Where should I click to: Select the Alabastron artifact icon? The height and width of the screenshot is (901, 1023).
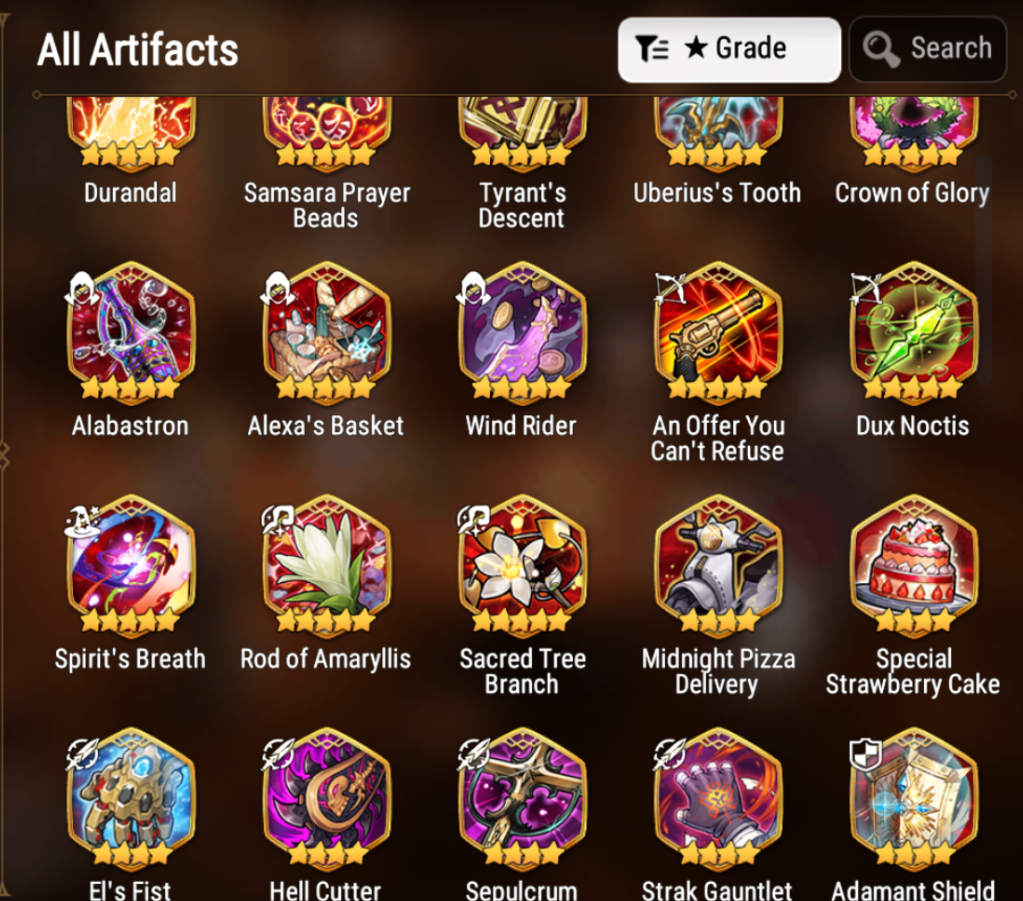click(x=130, y=330)
